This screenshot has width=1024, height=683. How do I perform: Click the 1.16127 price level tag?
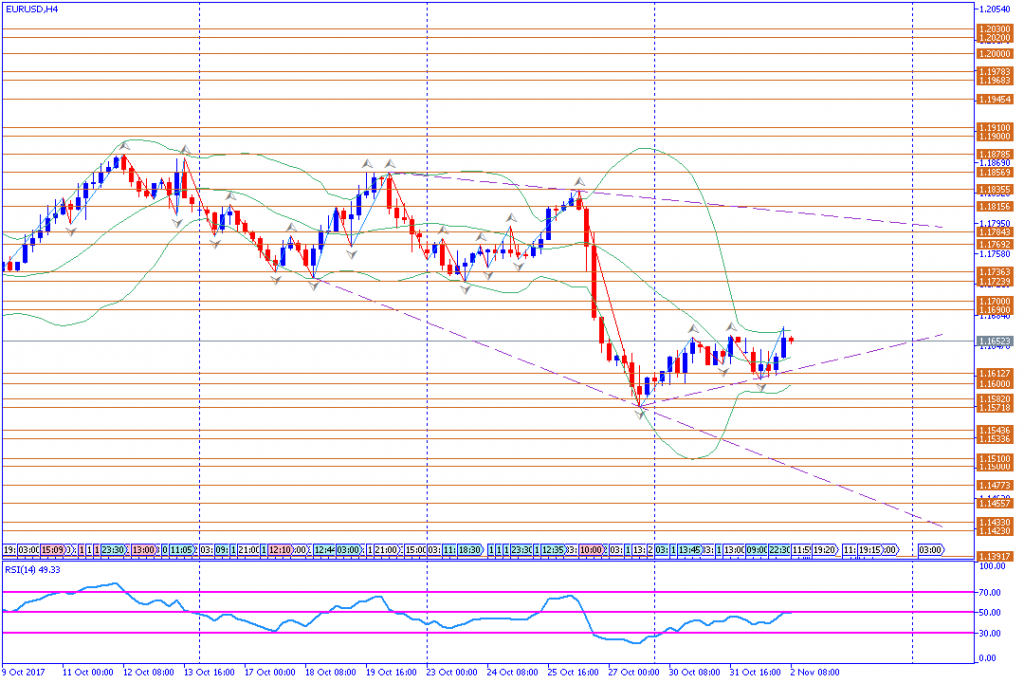click(994, 374)
